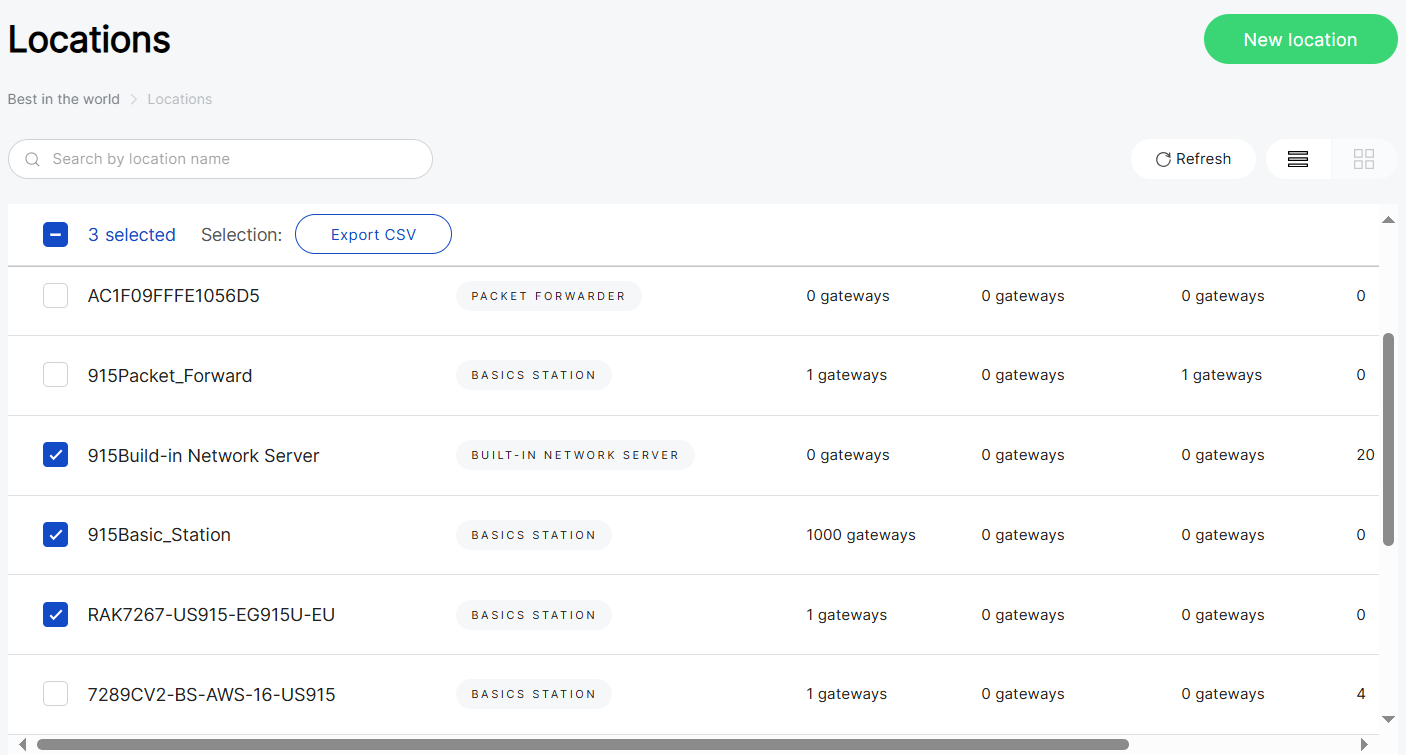Uncheck 915Build-in Network Server checkbox

click(x=56, y=455)
